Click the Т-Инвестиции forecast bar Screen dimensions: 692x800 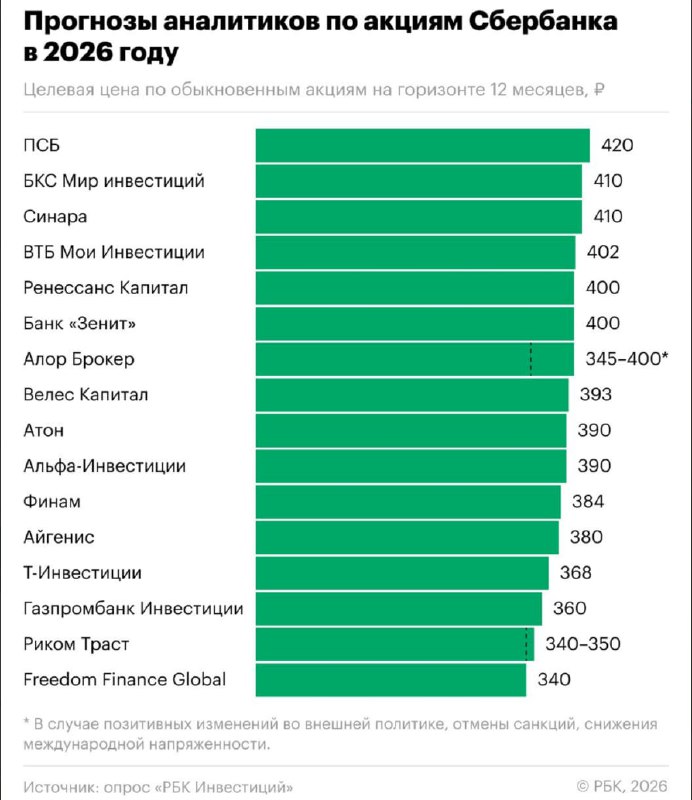tap(402, 573)
